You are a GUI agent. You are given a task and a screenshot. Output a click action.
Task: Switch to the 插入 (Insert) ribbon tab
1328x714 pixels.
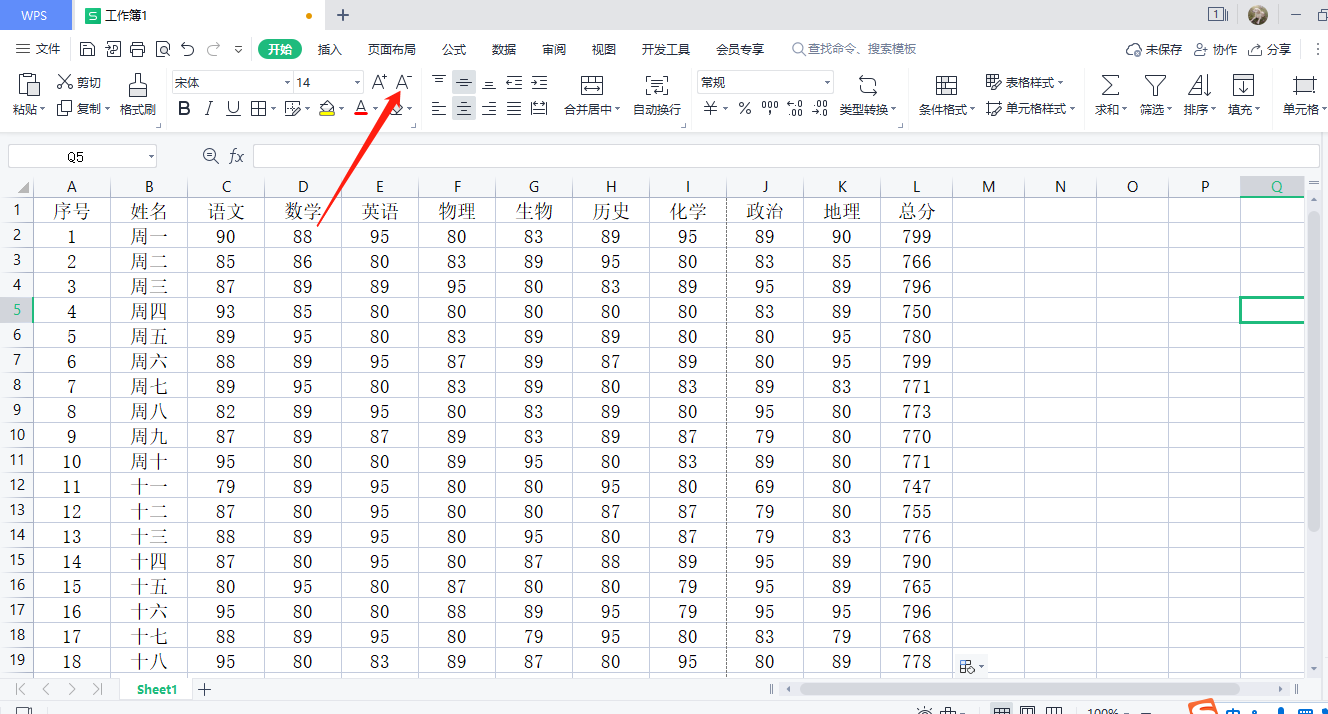(x=330, y=49)
